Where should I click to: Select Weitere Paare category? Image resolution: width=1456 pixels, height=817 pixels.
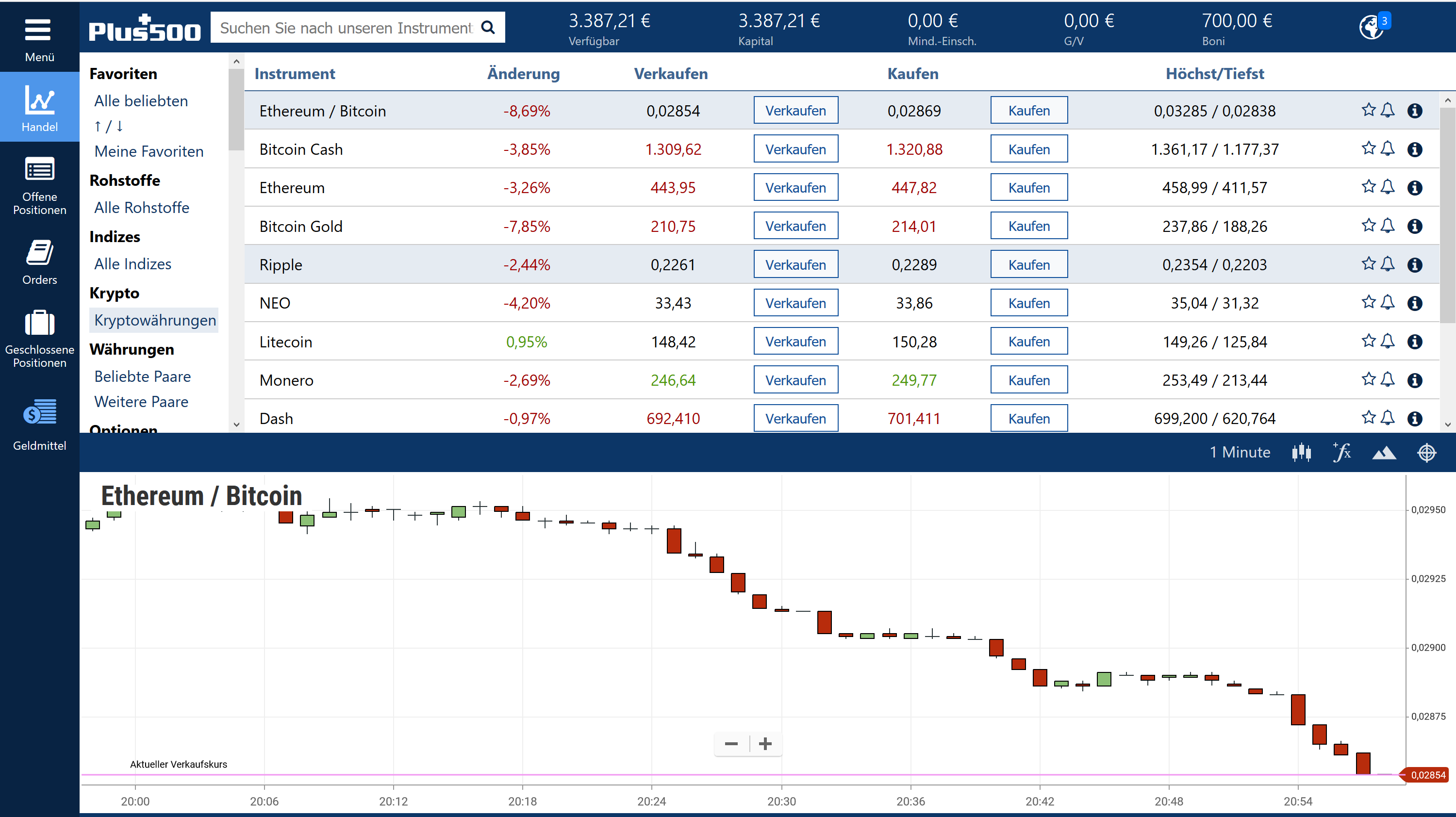coord(141,402)
